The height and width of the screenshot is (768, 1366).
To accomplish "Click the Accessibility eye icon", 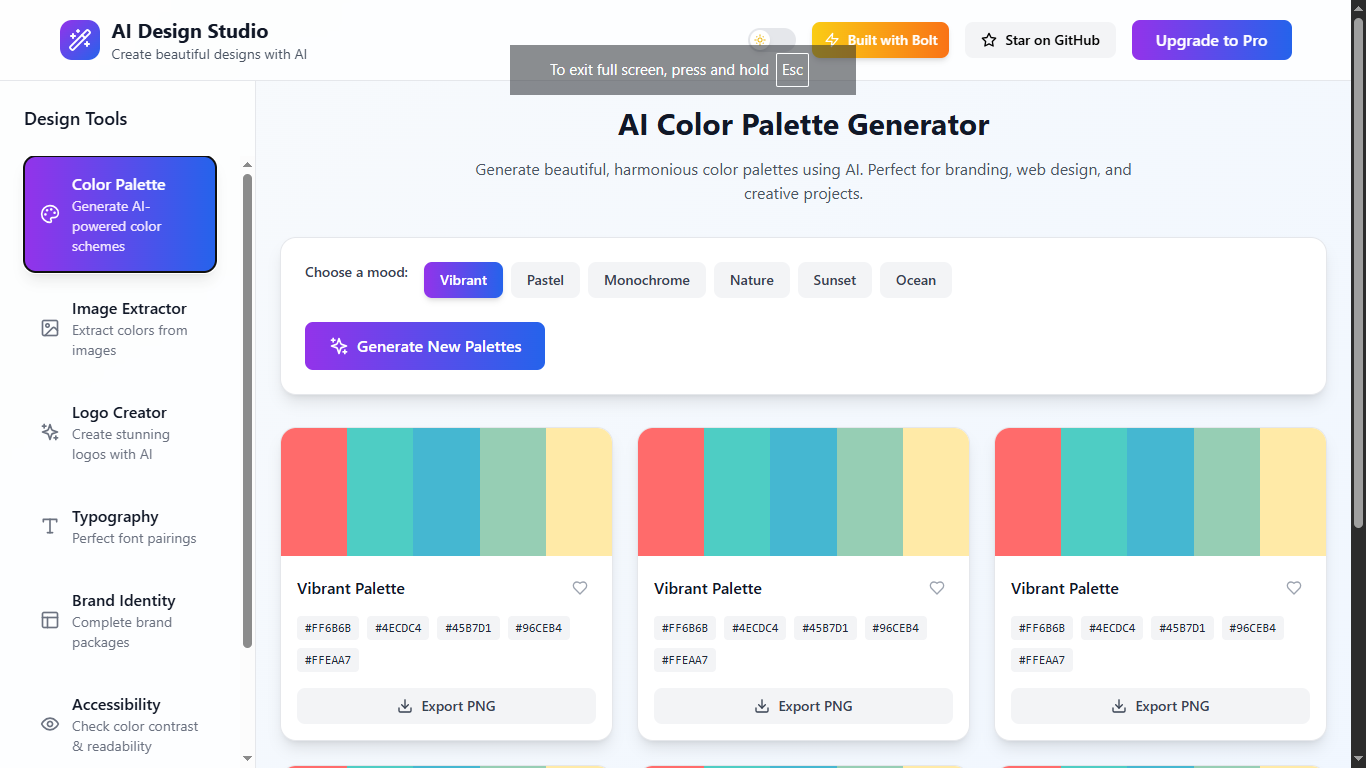I will [49, 724].
